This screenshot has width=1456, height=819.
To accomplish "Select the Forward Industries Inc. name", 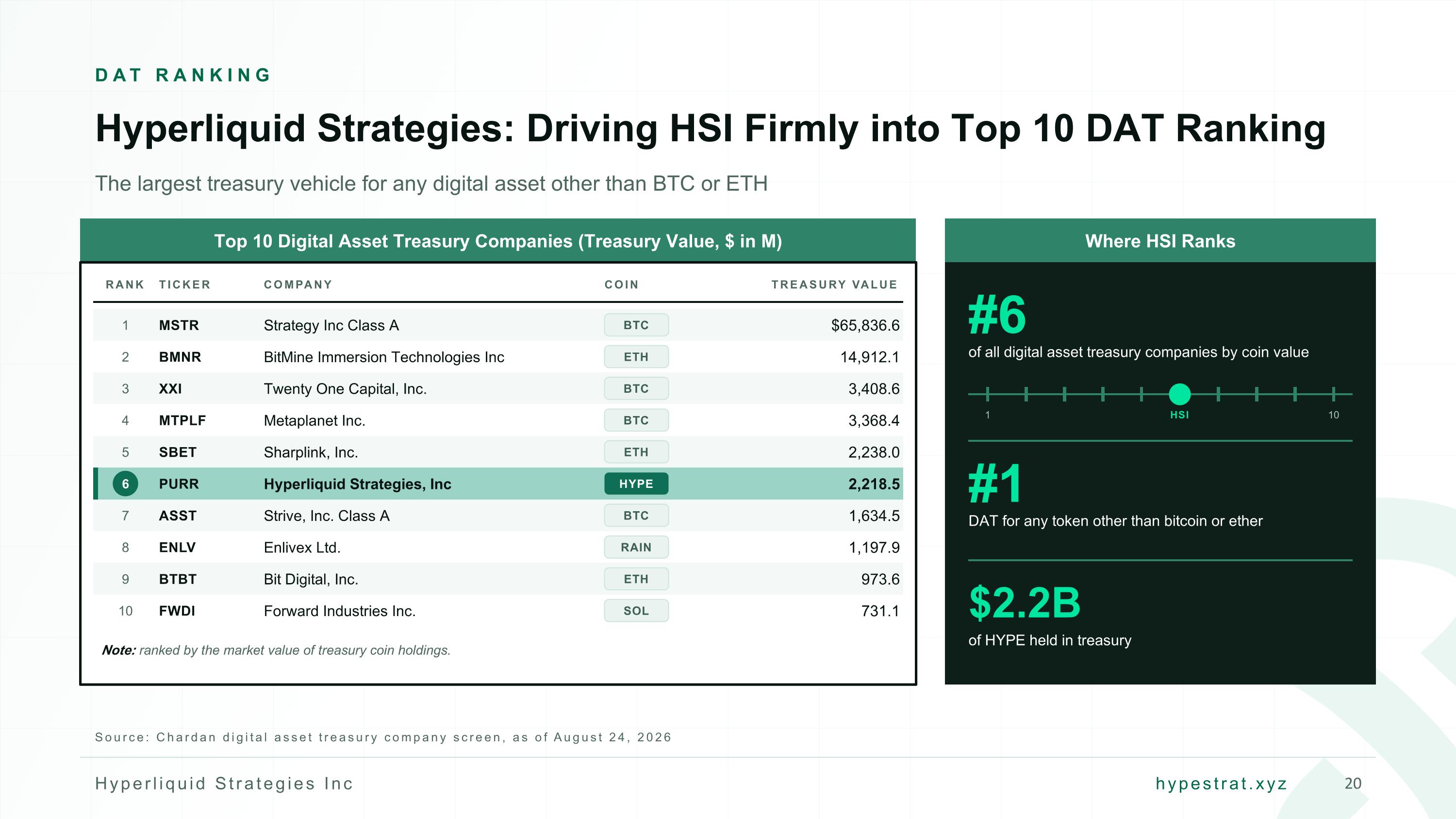I will point(340,610).
